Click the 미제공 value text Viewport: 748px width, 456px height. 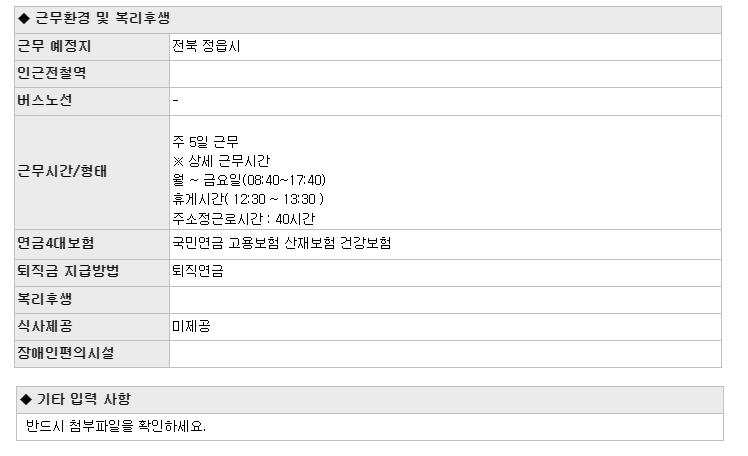(191, 326)
